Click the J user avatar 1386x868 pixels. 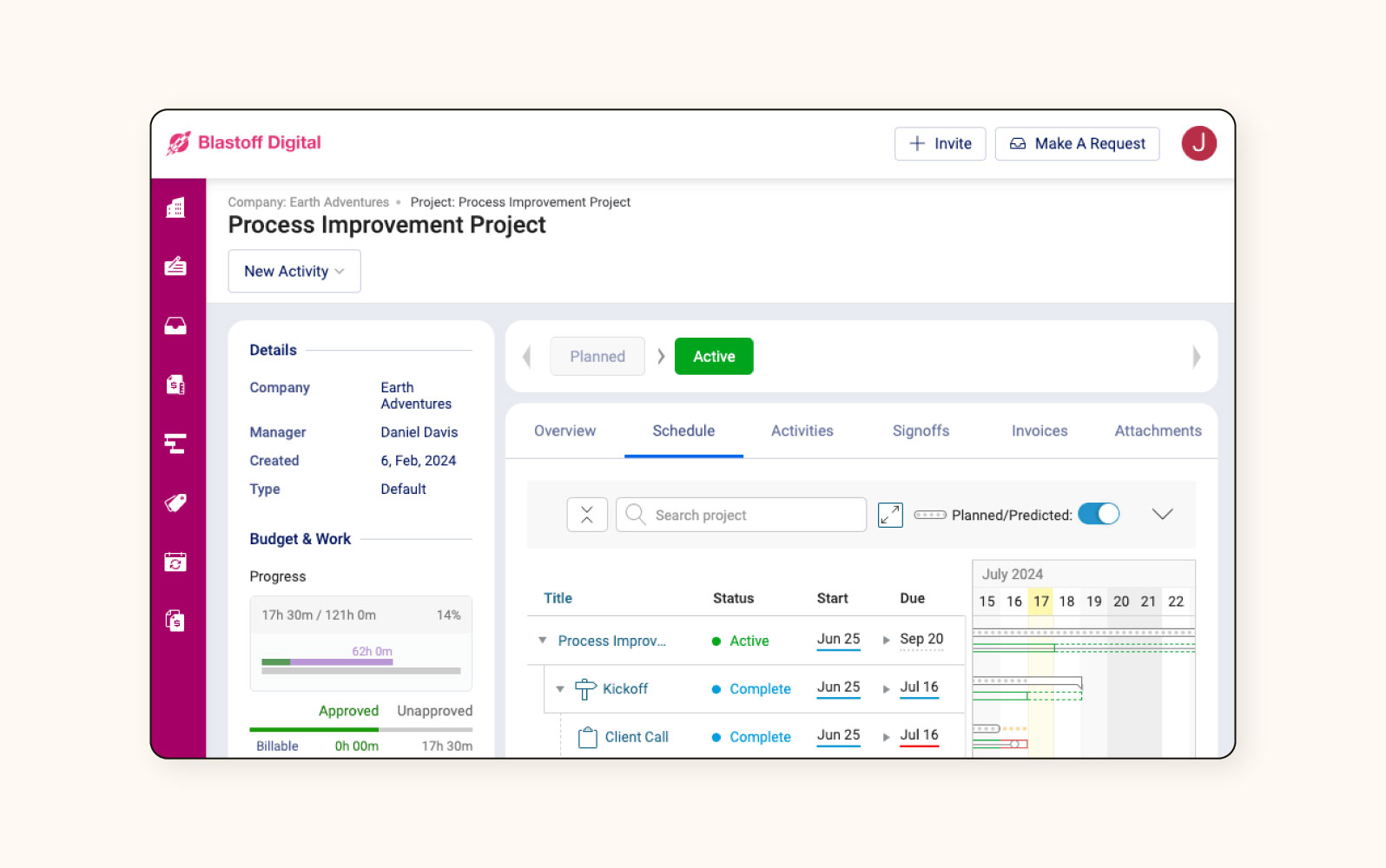1198,143
